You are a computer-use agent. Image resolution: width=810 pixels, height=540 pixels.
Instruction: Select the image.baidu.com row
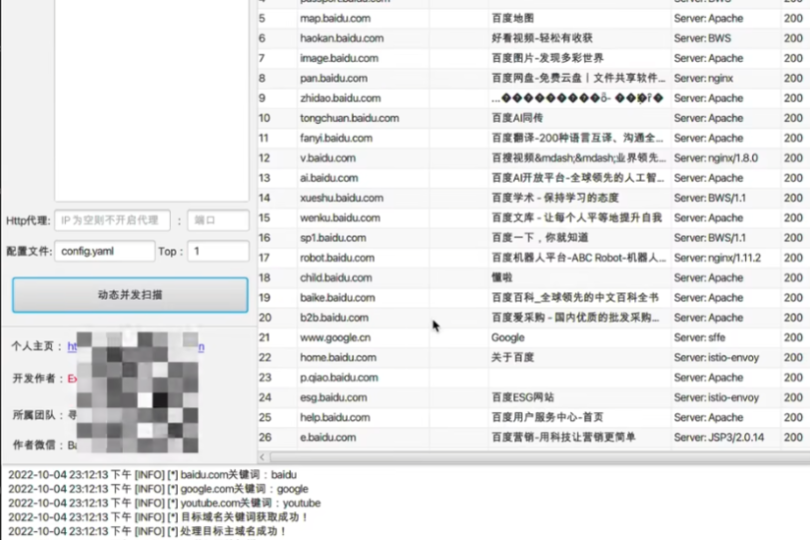pos(534,58)
